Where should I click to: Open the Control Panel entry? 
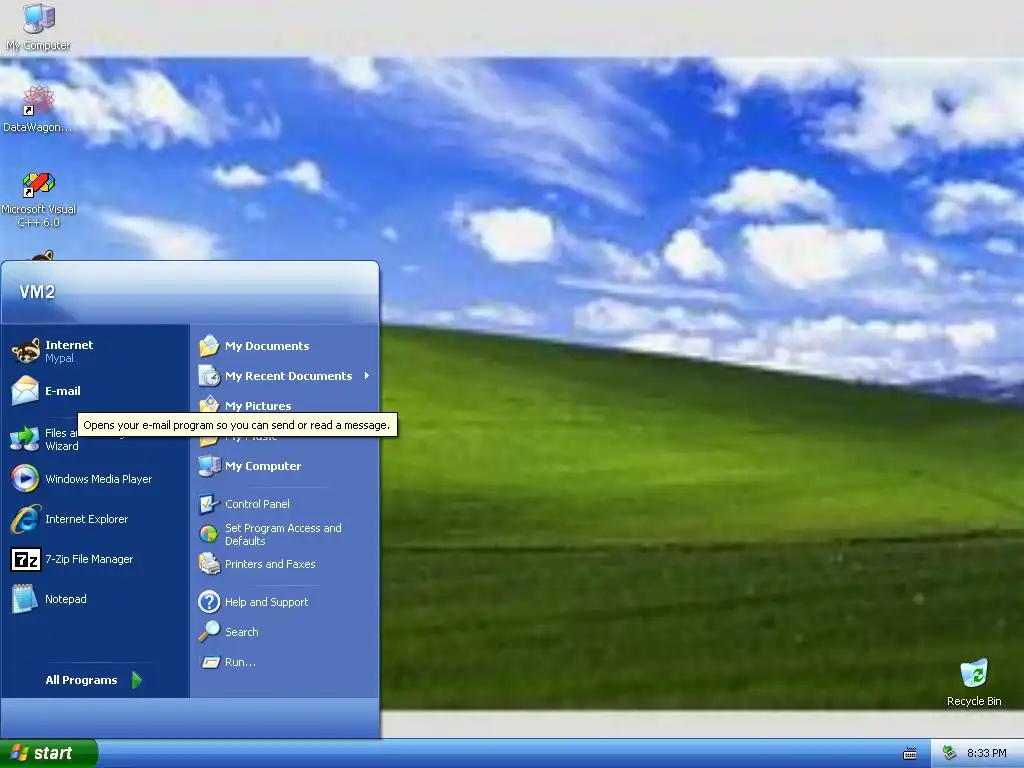click(285, 504)
